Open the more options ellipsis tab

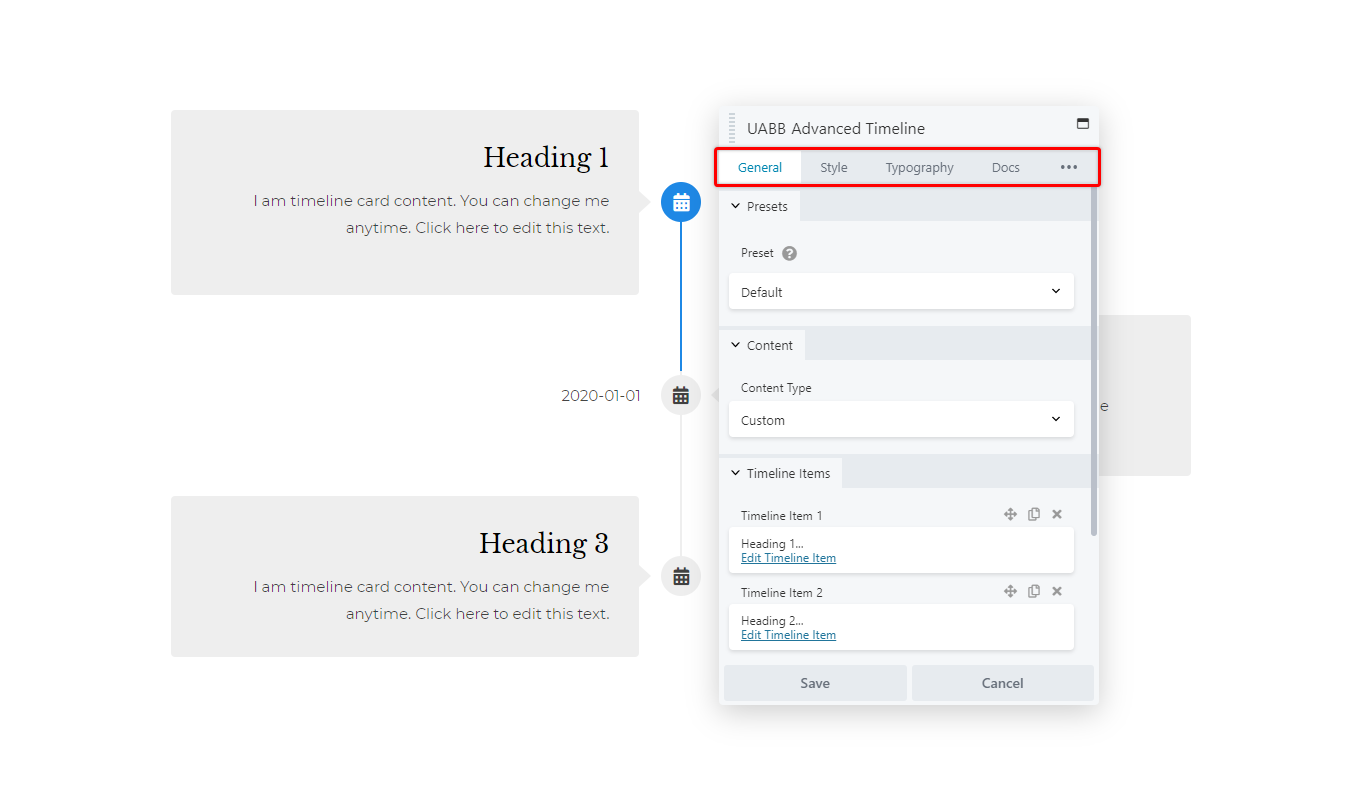tap(1069, 167)
